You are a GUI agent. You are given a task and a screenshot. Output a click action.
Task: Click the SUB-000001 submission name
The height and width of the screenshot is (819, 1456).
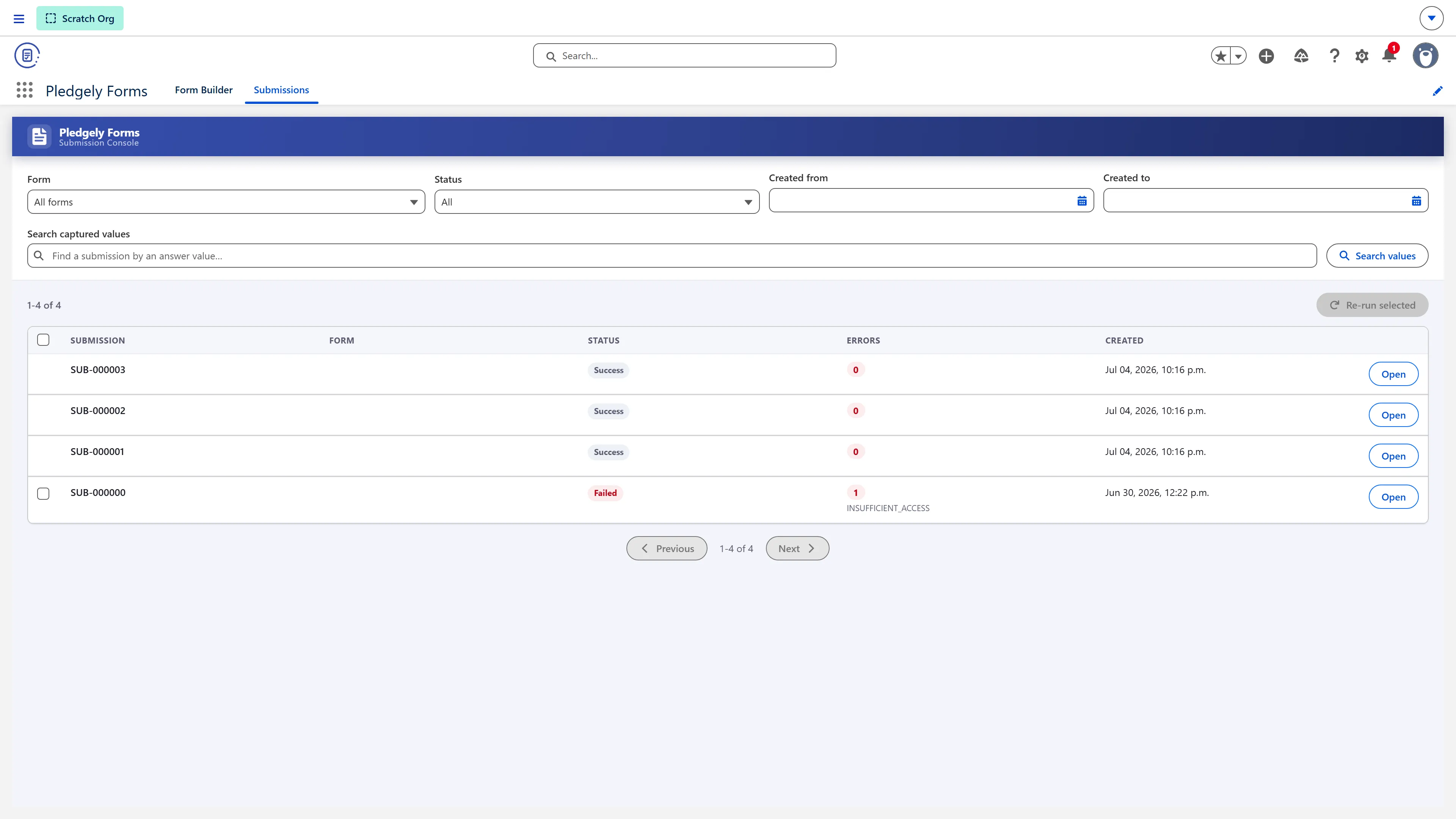click(x=97, y=452)
